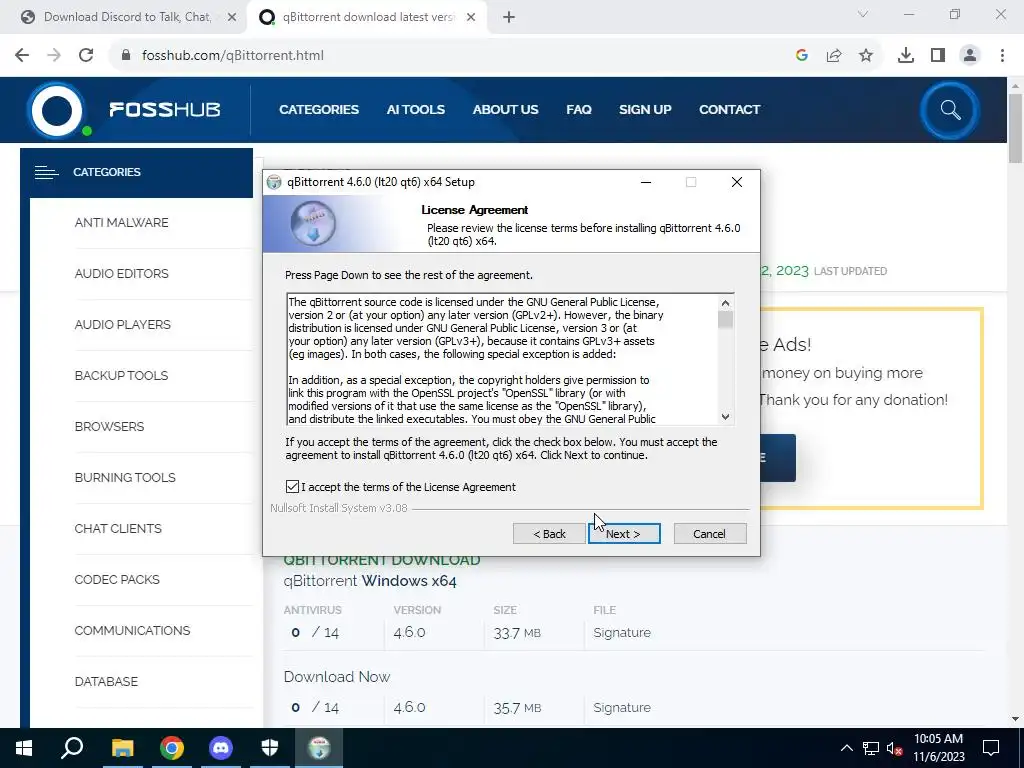Select DATABASE category

tap(106, 681)
